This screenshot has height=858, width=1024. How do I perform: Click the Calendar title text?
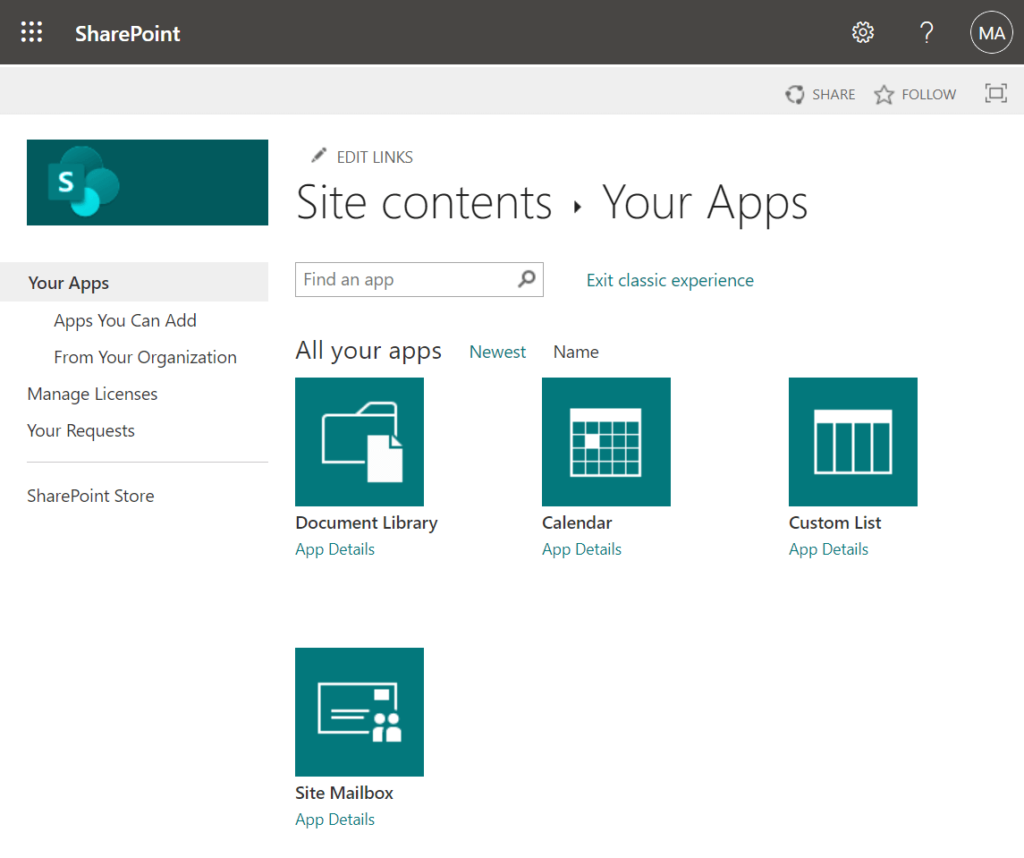(x=577, y=523)
